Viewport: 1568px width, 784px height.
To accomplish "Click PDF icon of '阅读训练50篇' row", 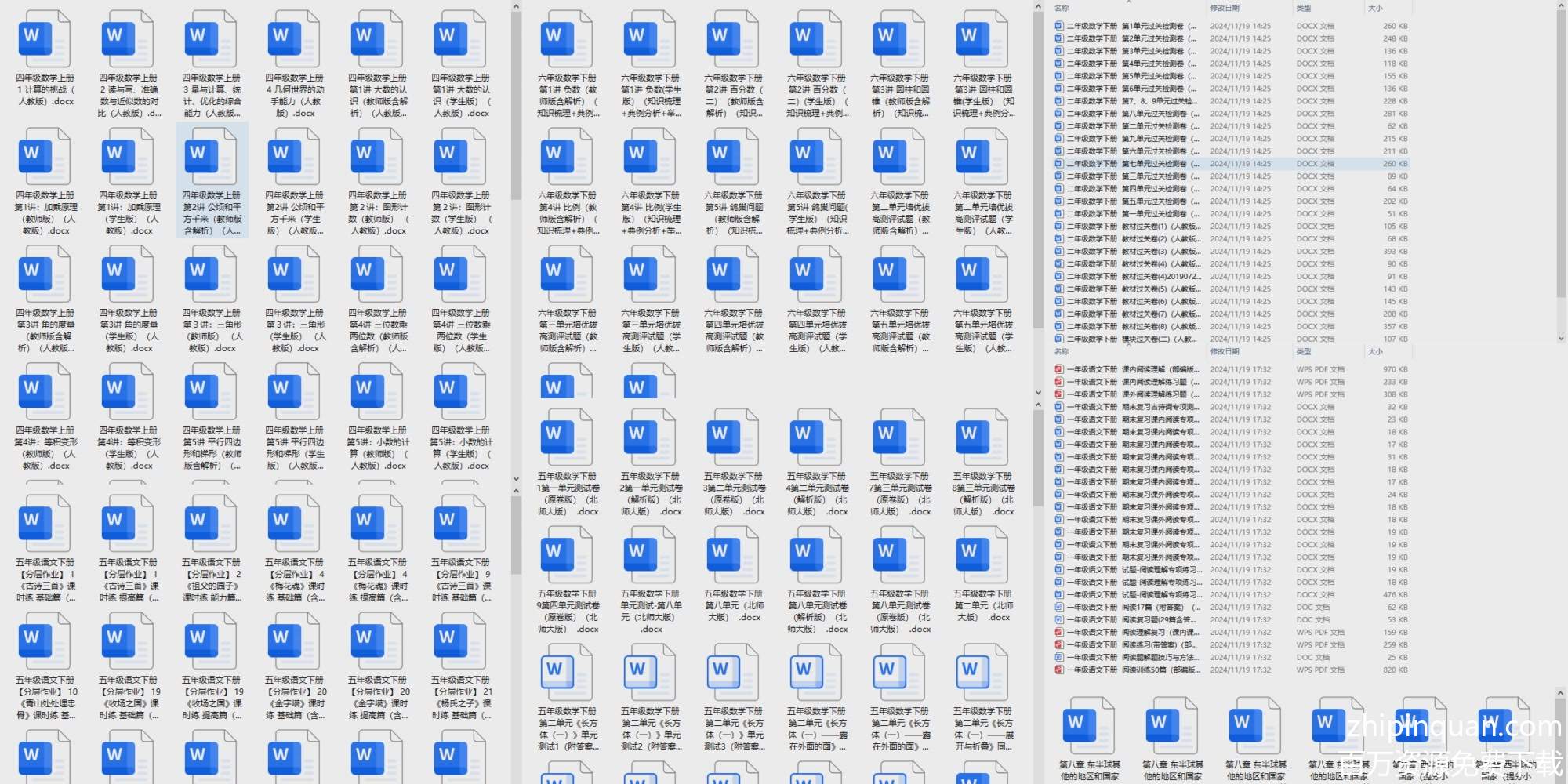I will pos(1058,670).
